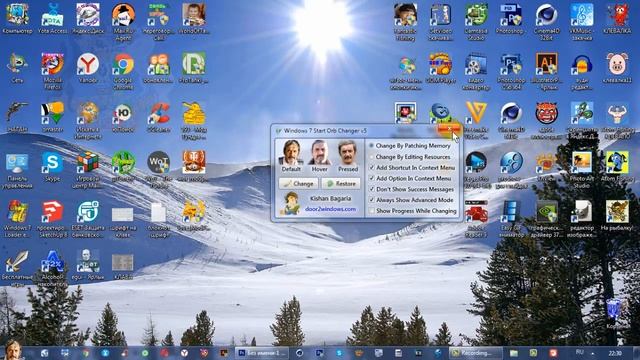Viewport: 640px width, 360px height.
Task: Select the Pressed orb image thumbnail
Action: coord(347,152)
